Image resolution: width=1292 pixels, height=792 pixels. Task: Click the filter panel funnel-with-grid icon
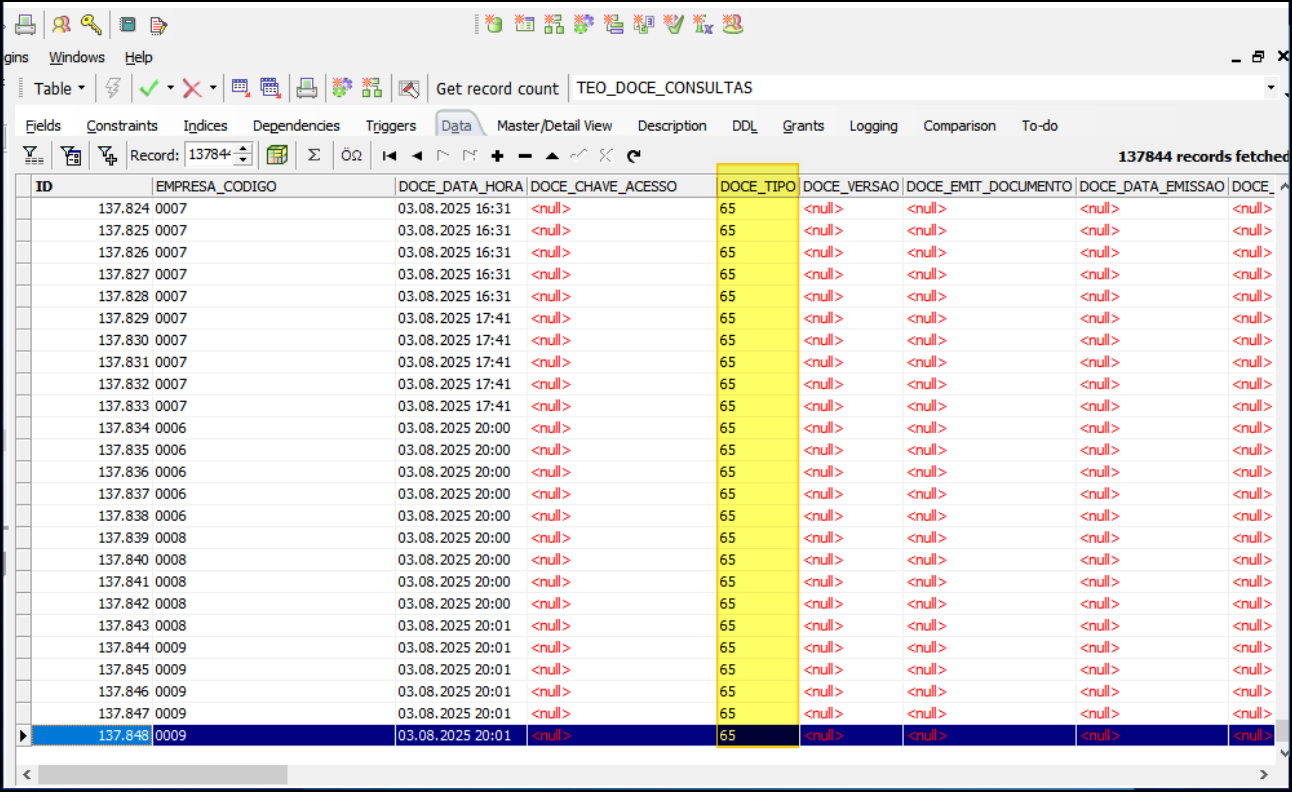coord(71,155)
